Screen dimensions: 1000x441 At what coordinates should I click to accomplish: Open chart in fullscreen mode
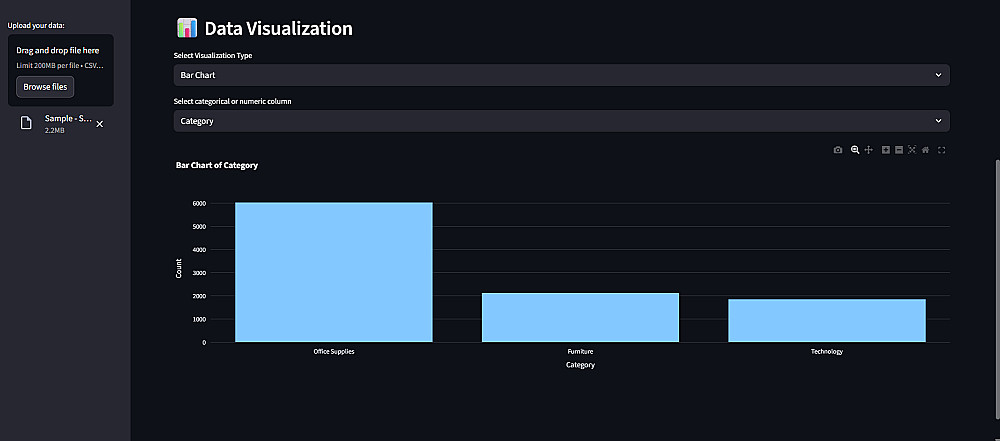click(x=941, y=150)
